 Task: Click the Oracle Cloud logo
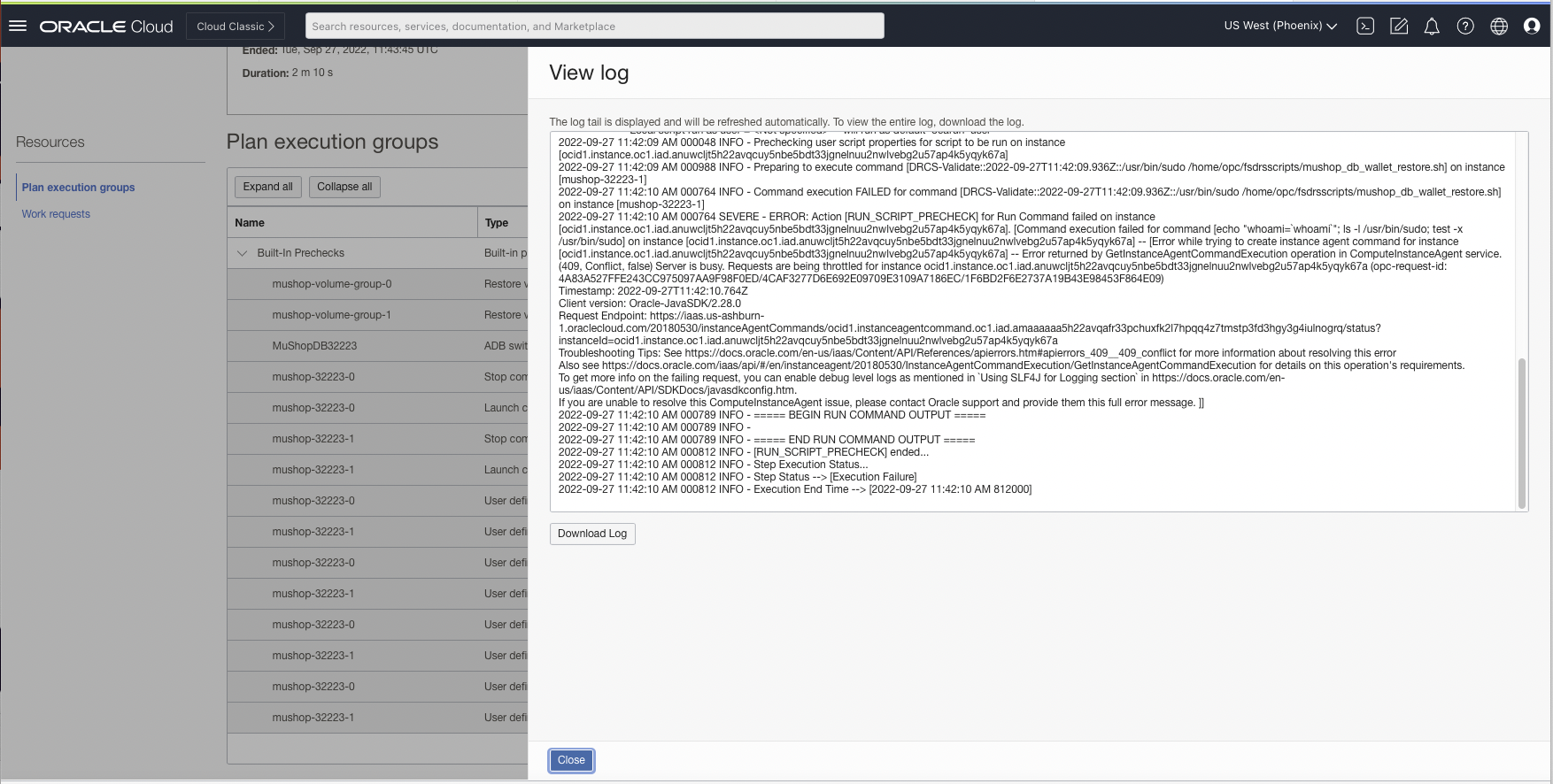tap(106, 27)
